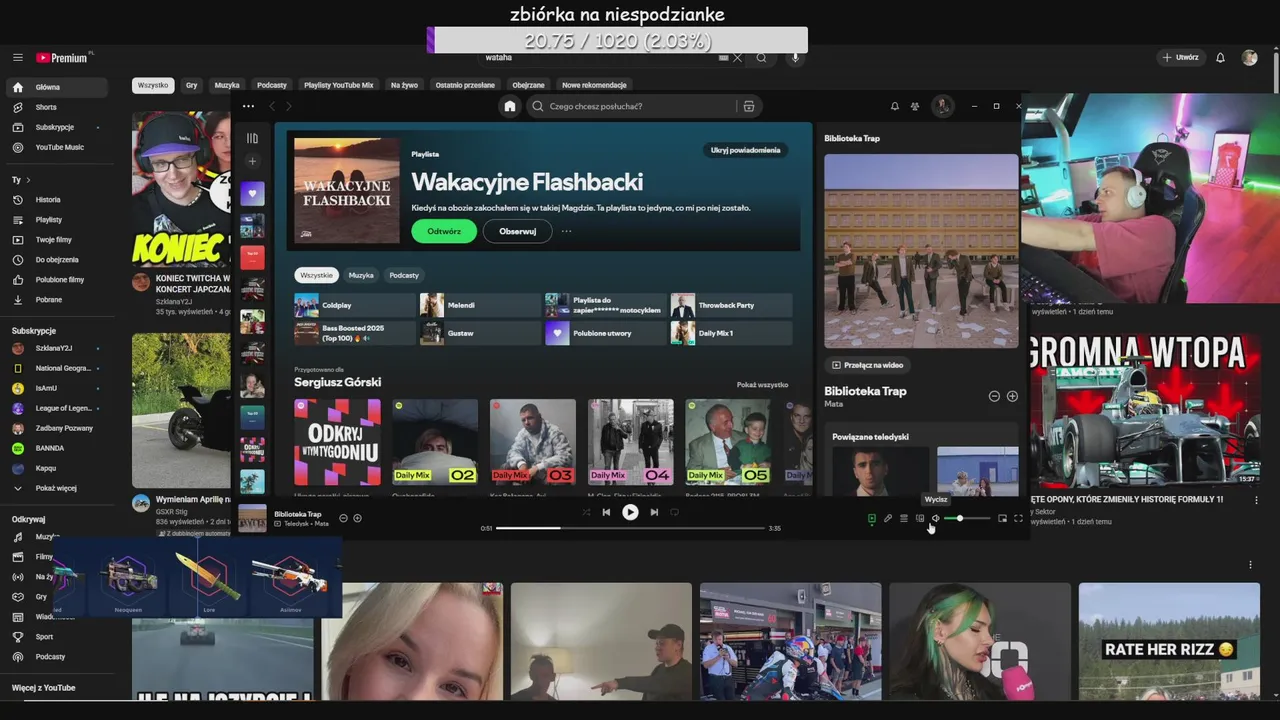
Task: Open the Throwback Party tile
Action: [x=732, y=305]
